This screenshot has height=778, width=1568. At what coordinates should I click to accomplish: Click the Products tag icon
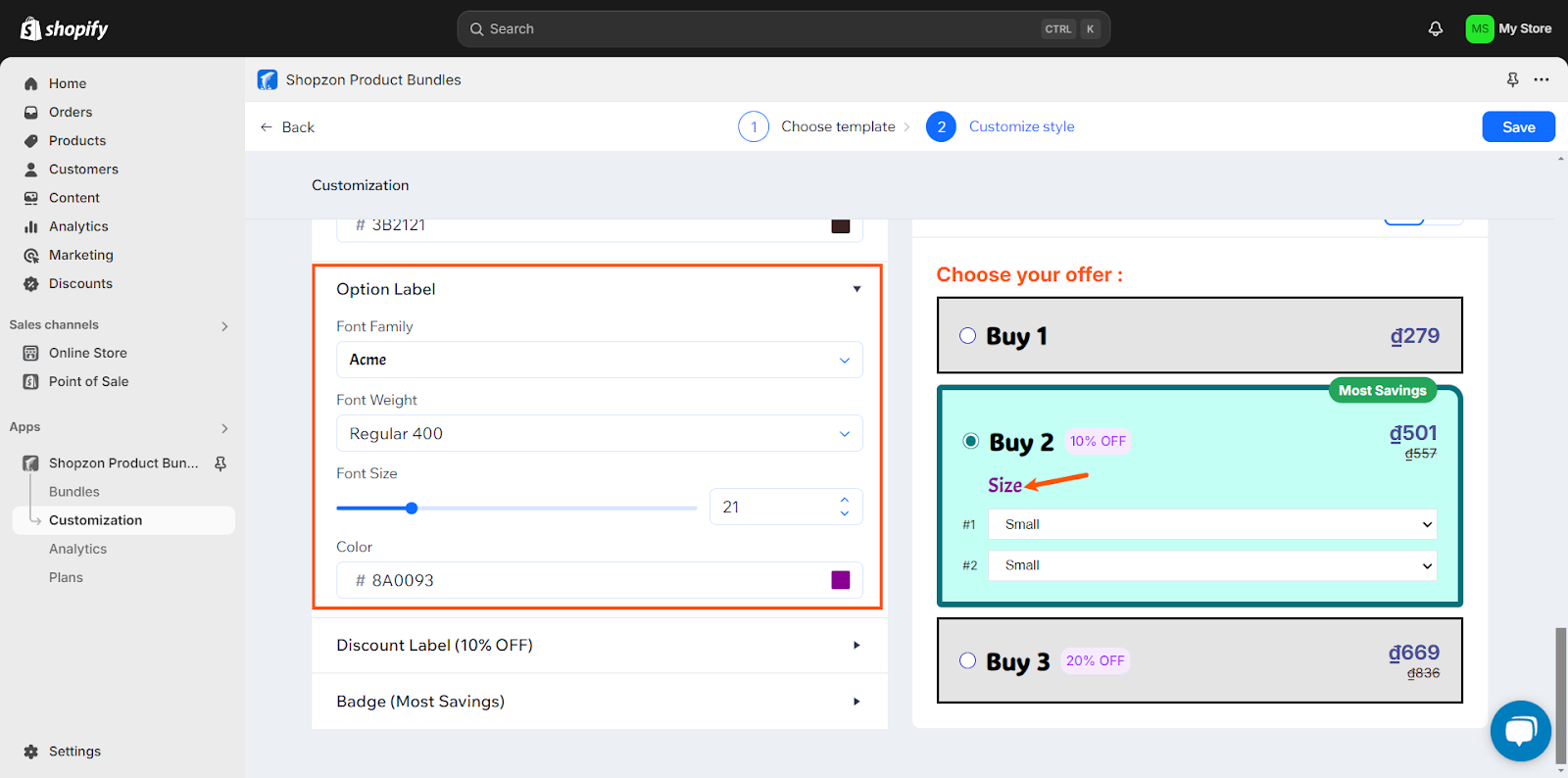click(30, 140)
